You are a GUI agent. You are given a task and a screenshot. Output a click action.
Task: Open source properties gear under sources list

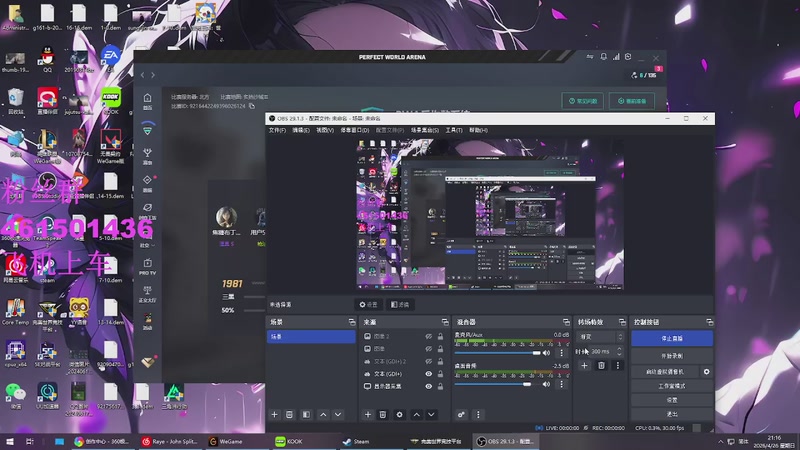[399, 415]
